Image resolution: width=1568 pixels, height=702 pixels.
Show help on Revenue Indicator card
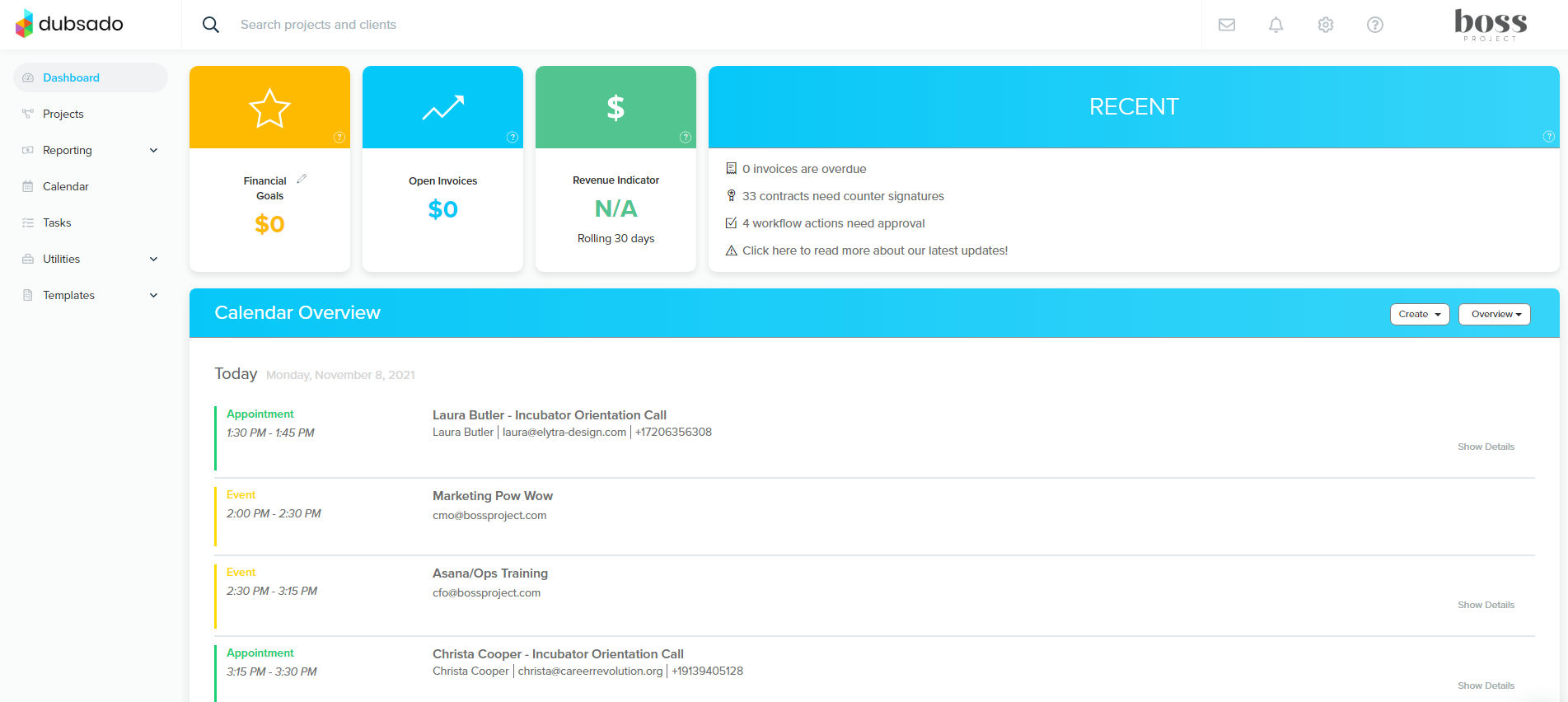point(686,138)
